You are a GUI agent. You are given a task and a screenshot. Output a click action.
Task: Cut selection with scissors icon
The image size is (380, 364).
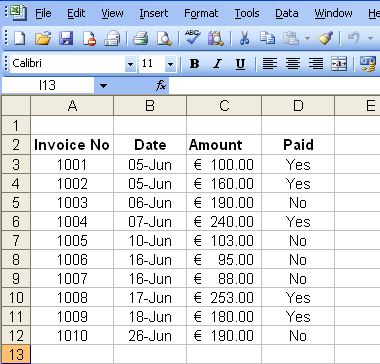tap(244, 39)
